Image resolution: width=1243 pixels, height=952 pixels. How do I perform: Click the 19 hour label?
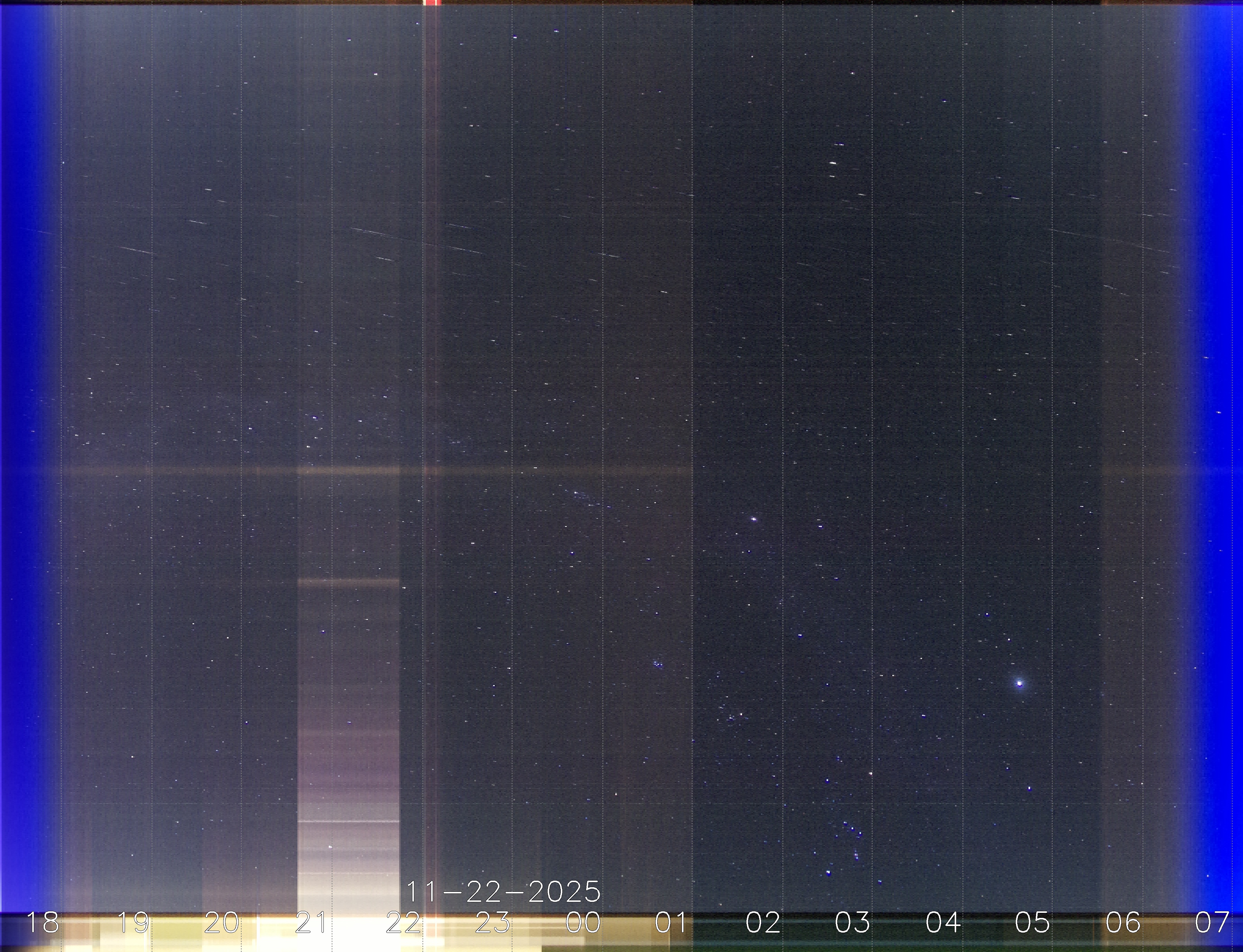133,923
